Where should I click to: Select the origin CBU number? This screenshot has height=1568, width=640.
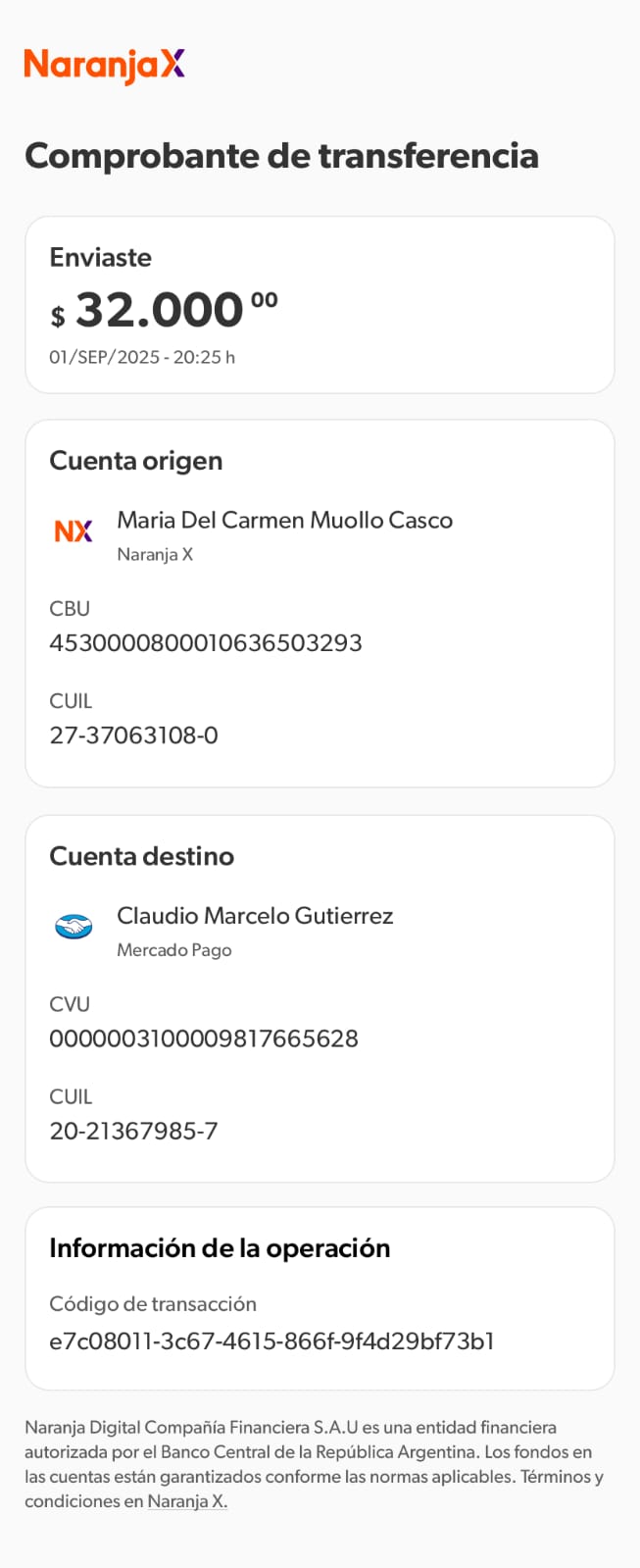(206, 643)
